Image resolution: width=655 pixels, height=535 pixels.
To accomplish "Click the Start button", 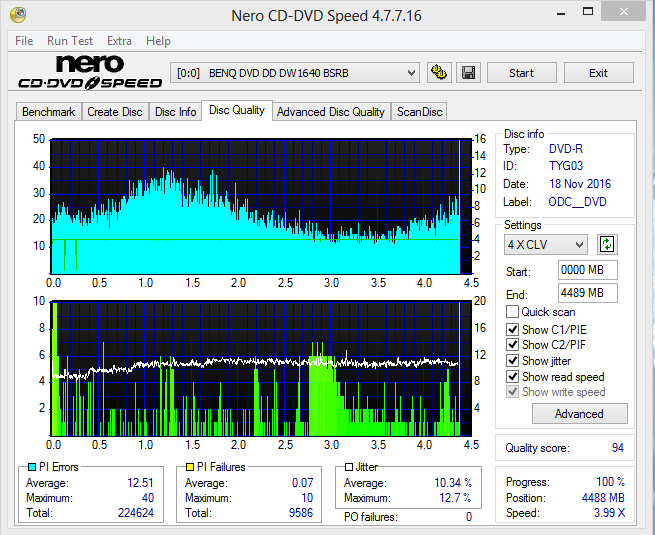I will pos(521,73).
